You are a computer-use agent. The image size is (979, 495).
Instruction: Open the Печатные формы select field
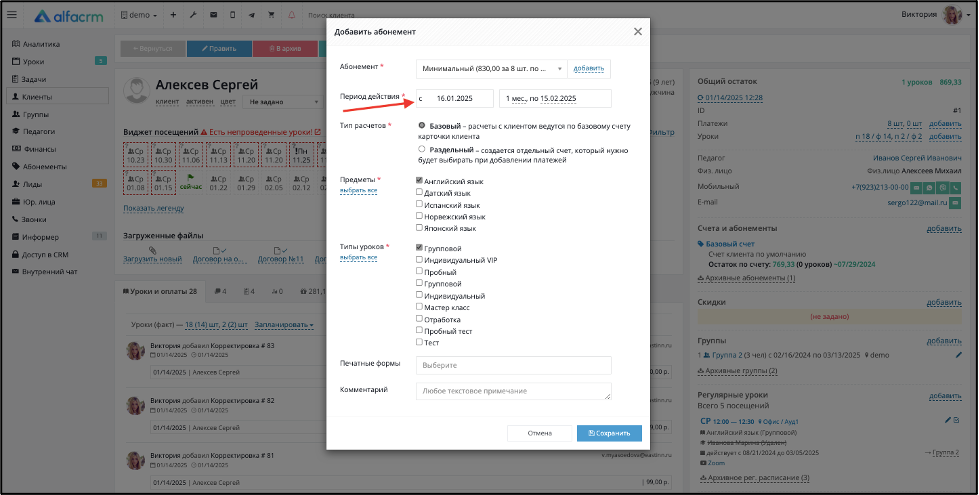(514, 365)
